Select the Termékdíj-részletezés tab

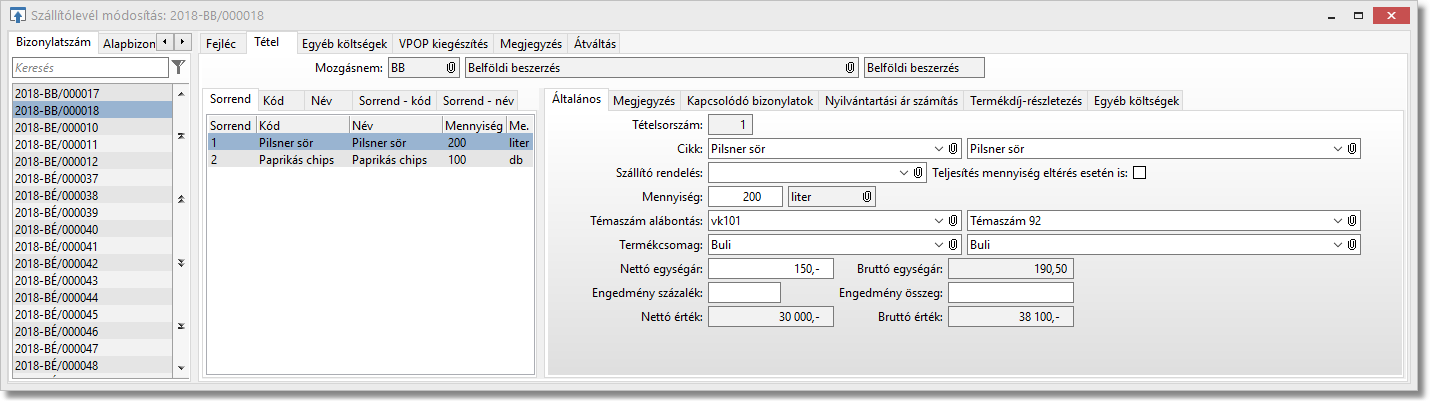[1026, 101]
